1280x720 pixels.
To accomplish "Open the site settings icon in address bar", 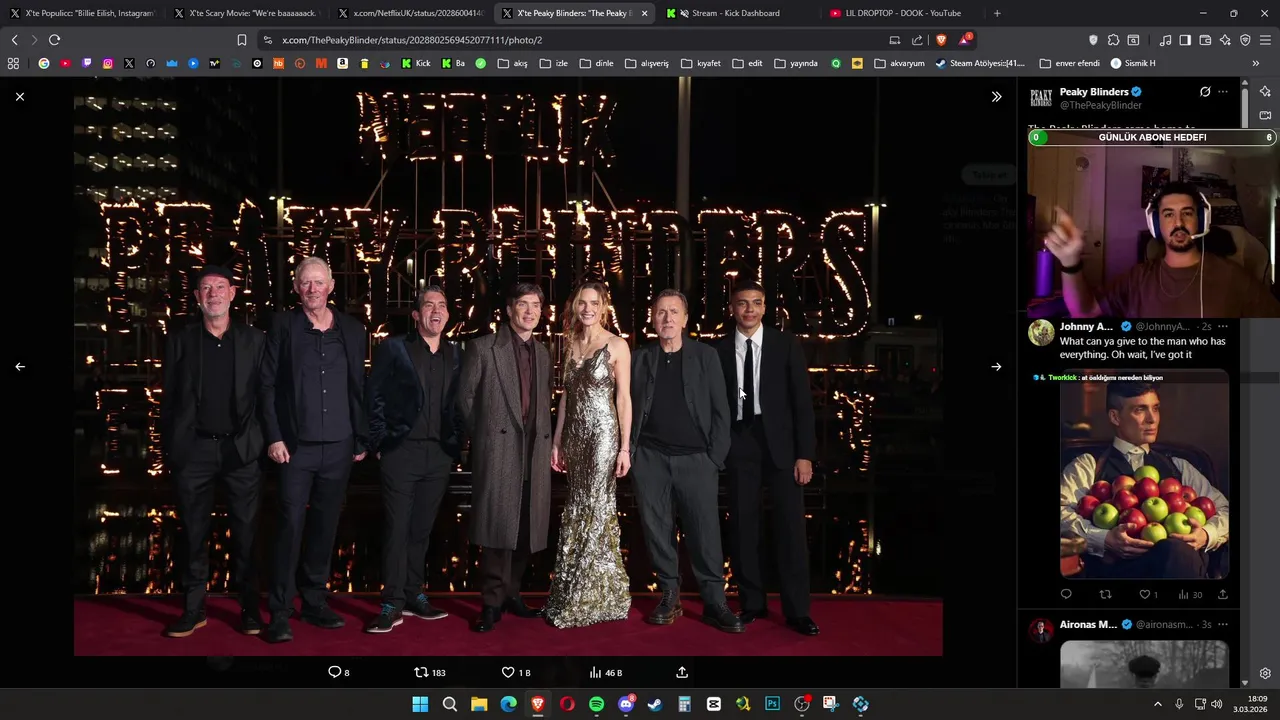I will (267, 40).
